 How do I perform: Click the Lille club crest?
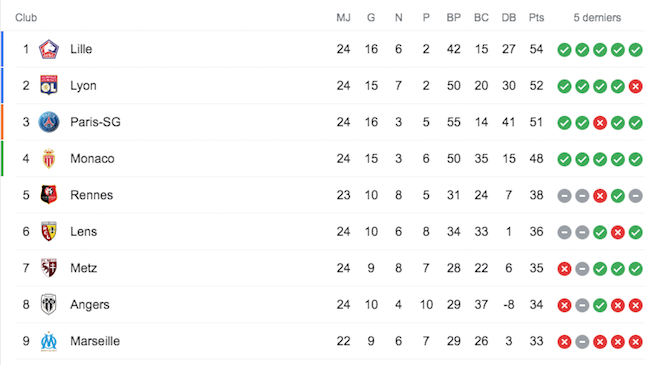click(49, 49)
